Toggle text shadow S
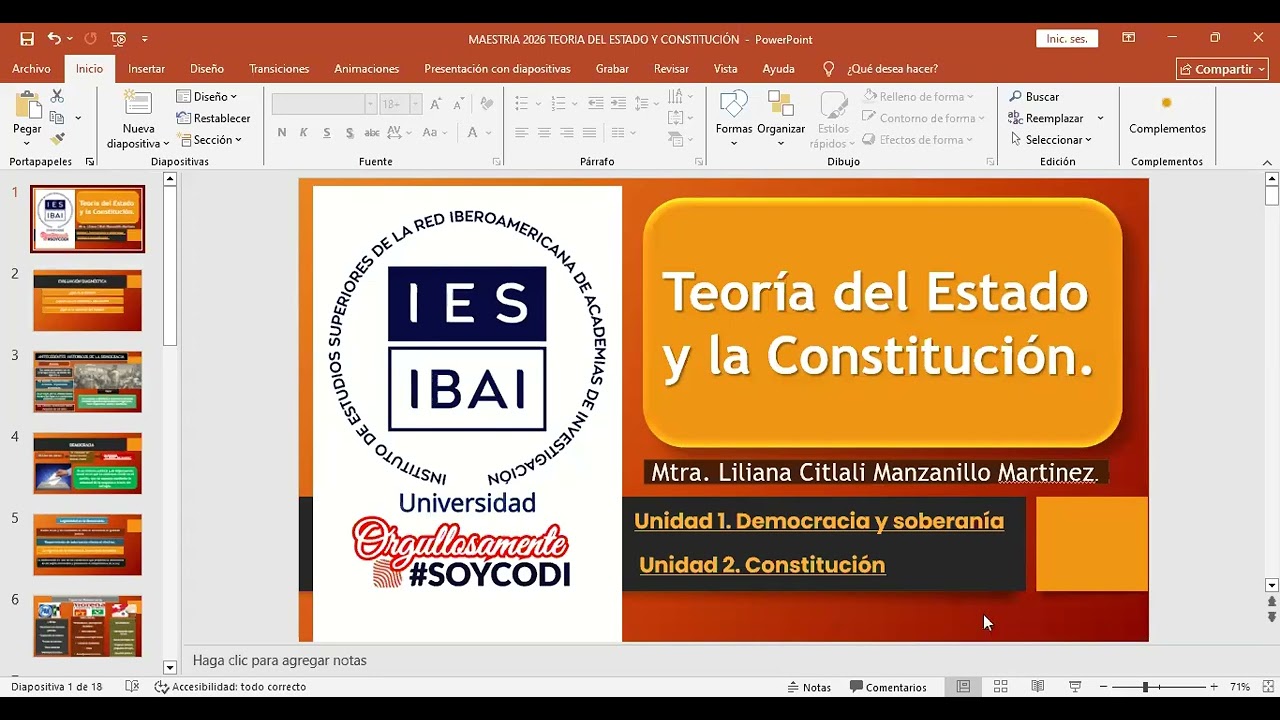Image resolution: width=1280 pixels, height=720 pixels. tap(349, 132)
